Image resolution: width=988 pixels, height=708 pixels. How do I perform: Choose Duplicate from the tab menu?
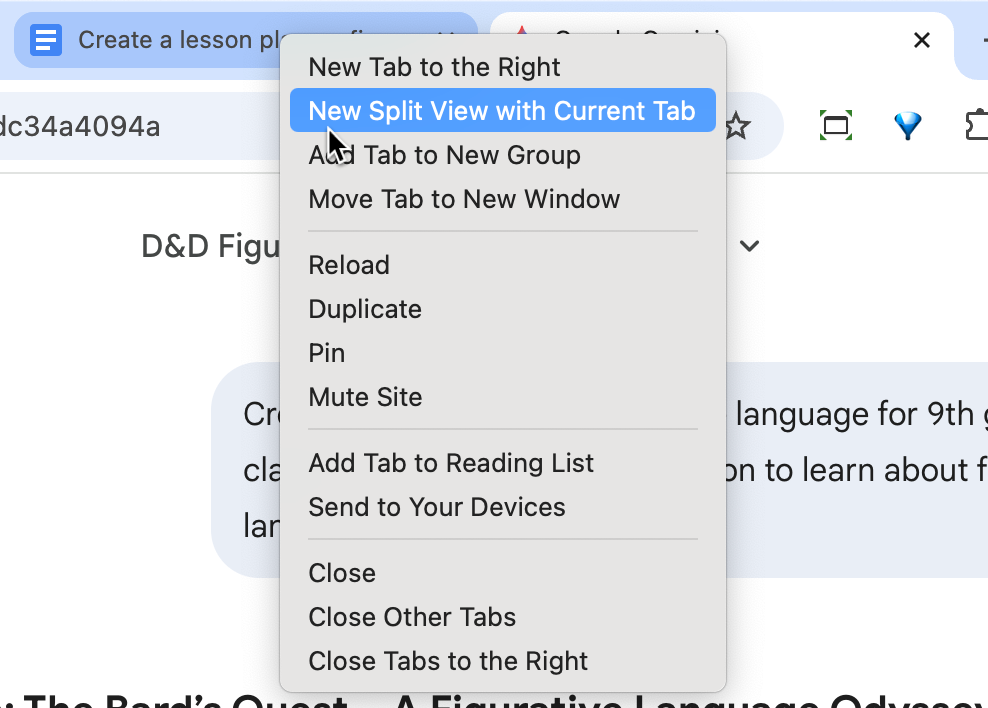(365, 309)
